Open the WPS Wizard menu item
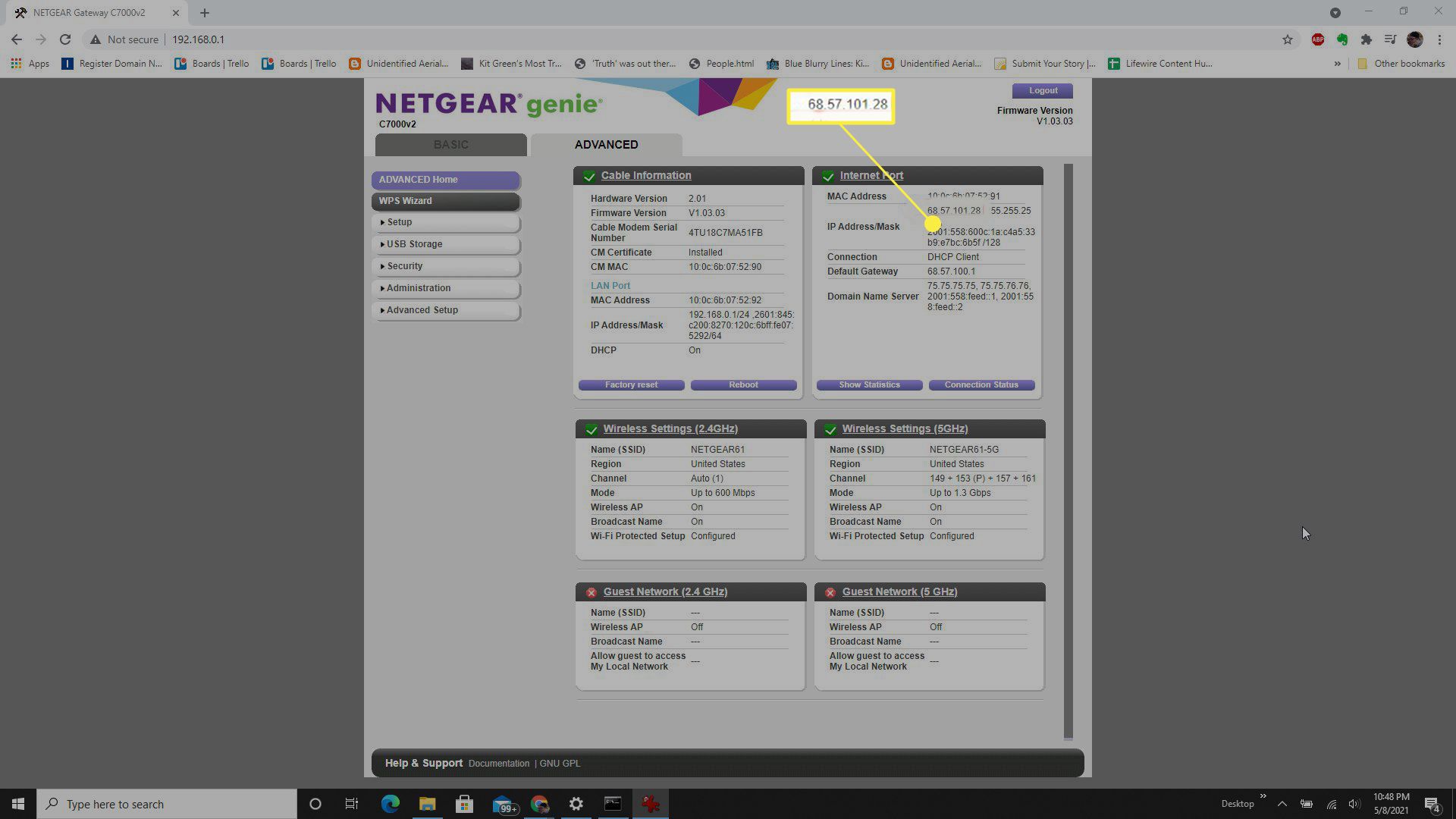The image size is (1456, 819). tap(446, 201)
